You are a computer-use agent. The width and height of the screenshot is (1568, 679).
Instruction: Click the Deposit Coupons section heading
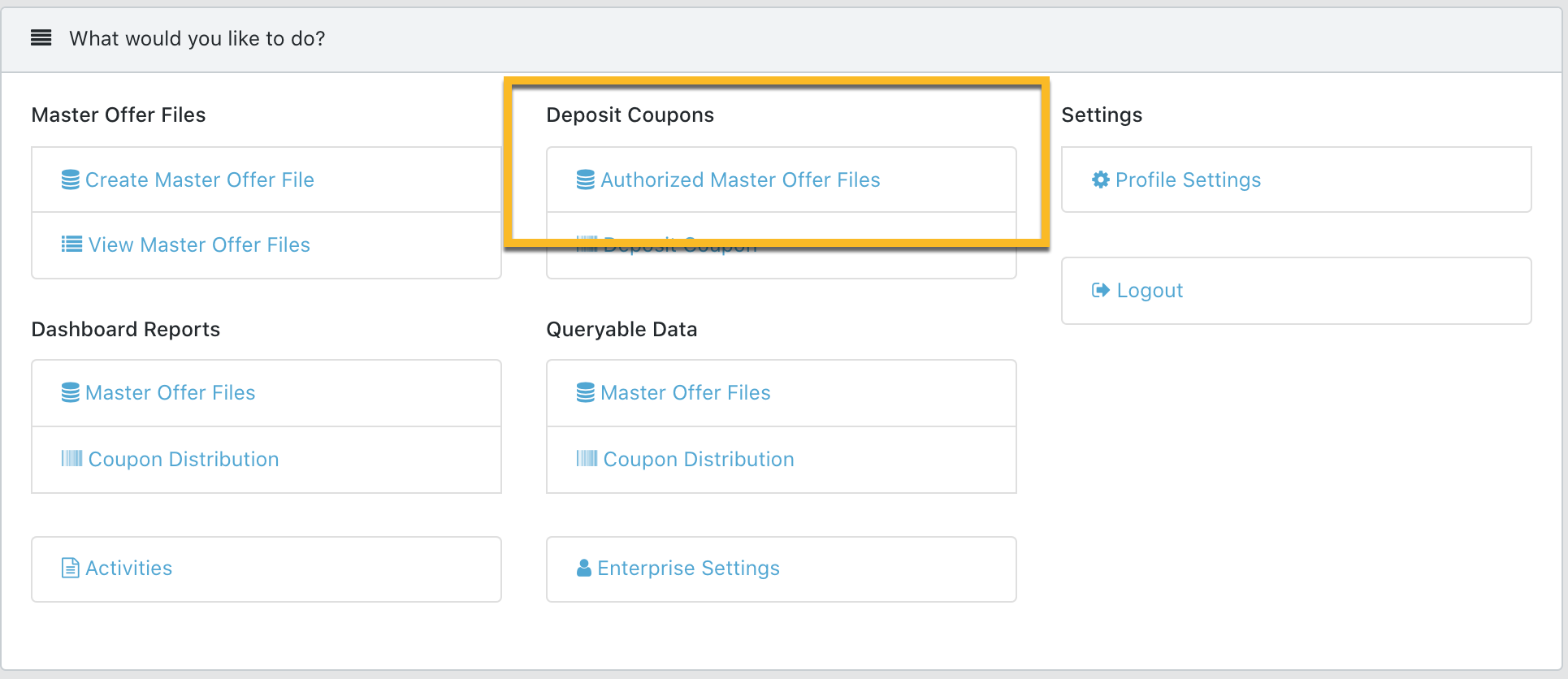(630, 115)
